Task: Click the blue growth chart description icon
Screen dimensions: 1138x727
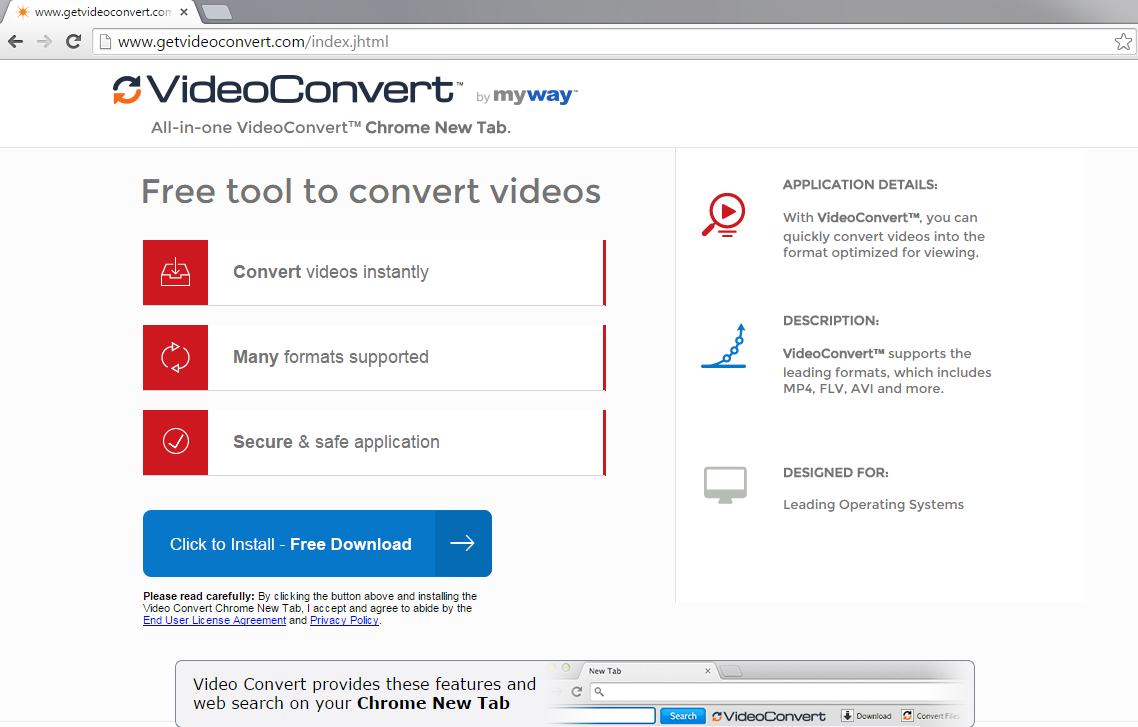Action: click(x=723, y=346)
